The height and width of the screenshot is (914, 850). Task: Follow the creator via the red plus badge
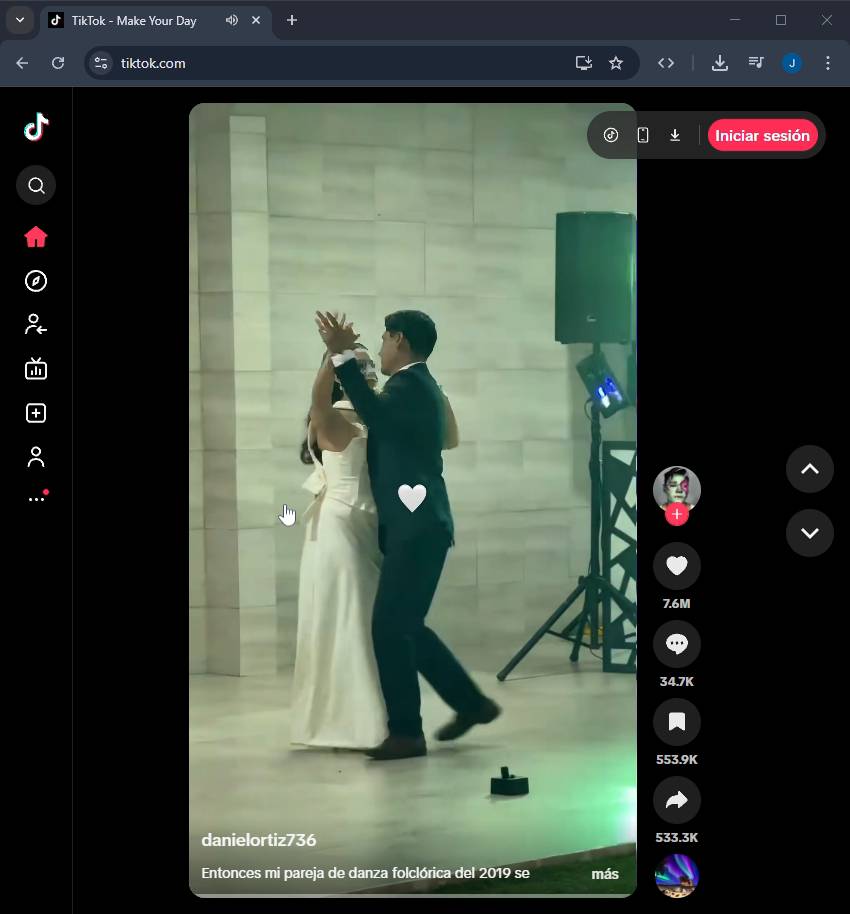(x=677, y=515)
